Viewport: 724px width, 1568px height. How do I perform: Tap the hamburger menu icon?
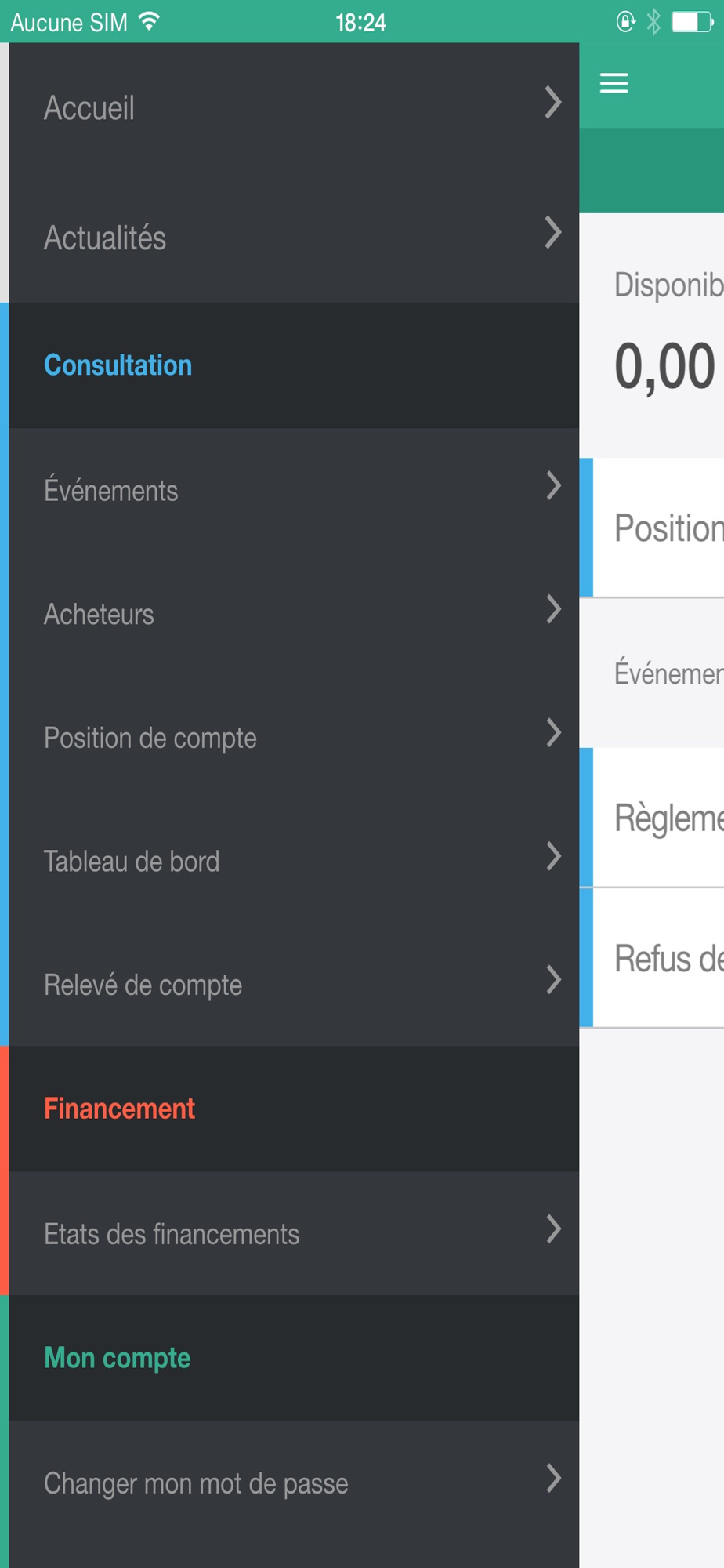tap(614, 83)
